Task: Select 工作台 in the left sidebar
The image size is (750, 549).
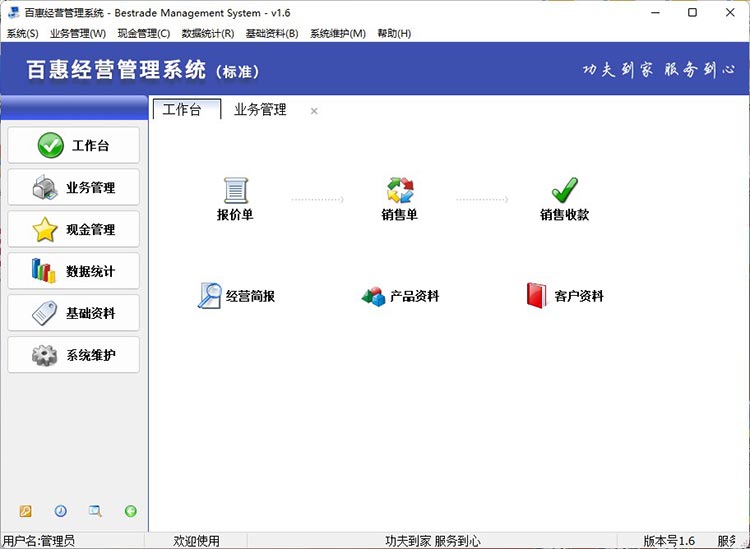Action: pyautogui.click(x=74, y=145)
